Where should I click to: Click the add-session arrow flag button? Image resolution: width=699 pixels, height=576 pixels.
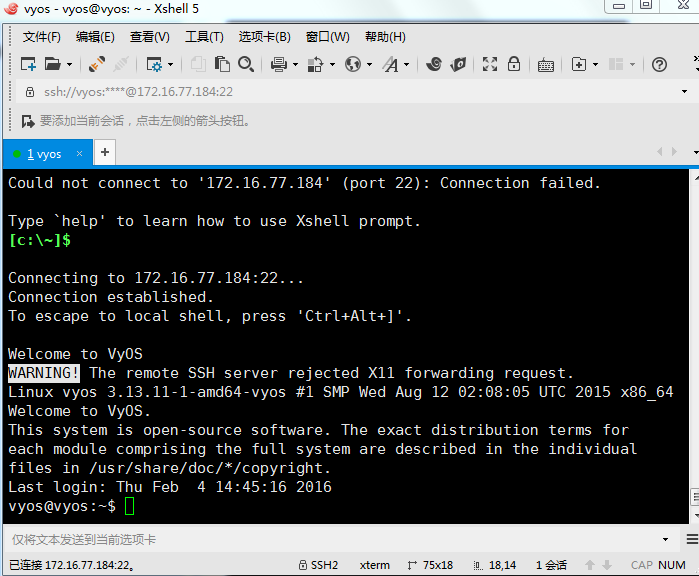27,121
